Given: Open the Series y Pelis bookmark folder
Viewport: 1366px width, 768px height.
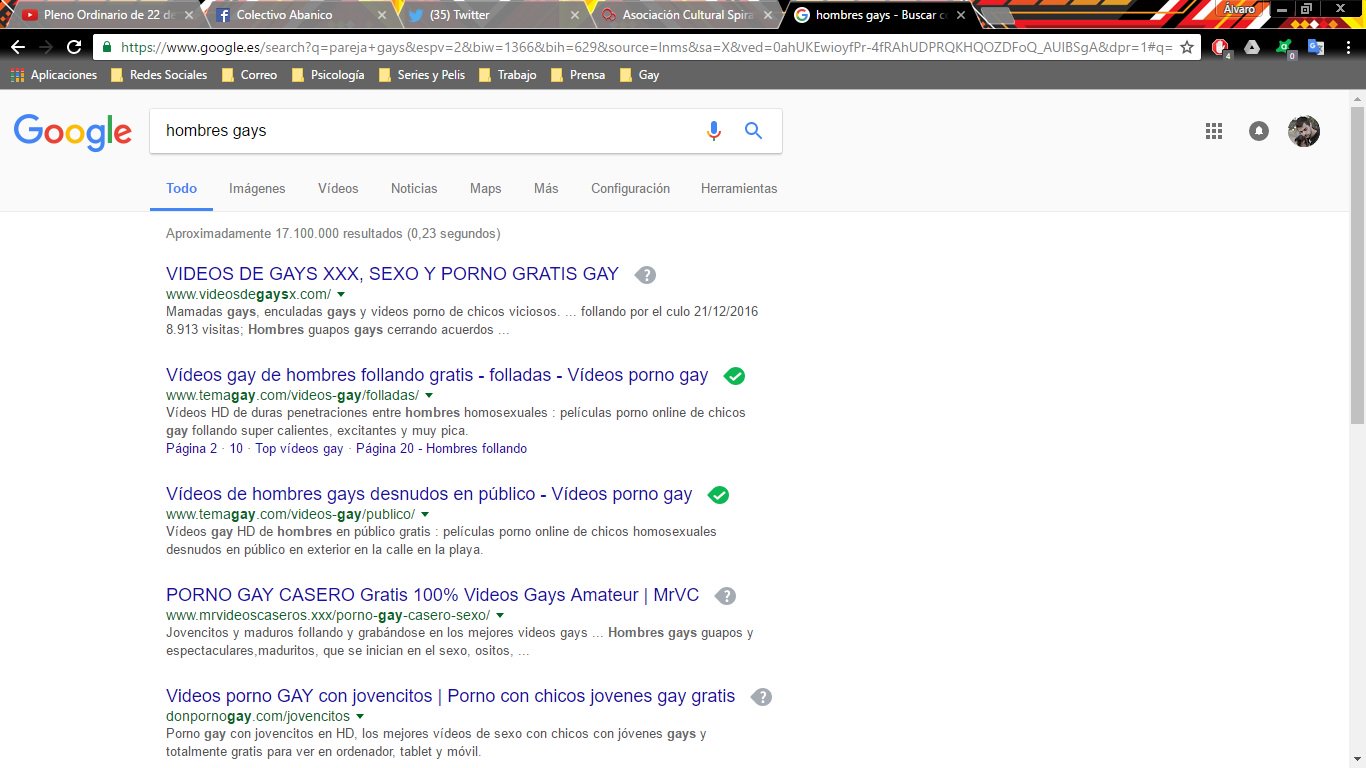Looking at the screenshot, I should point(421,75).
